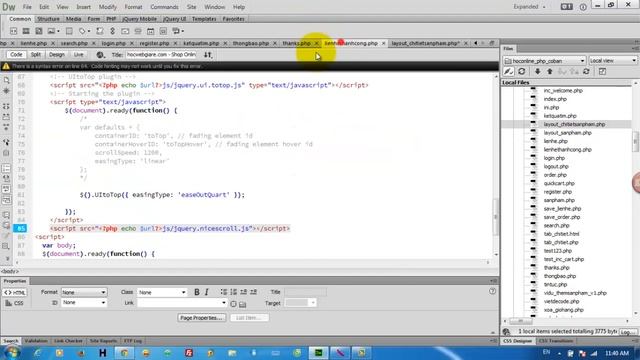The image size is (640, 360).
Task: Click Get files down arrow
Action: click(538, 71)
